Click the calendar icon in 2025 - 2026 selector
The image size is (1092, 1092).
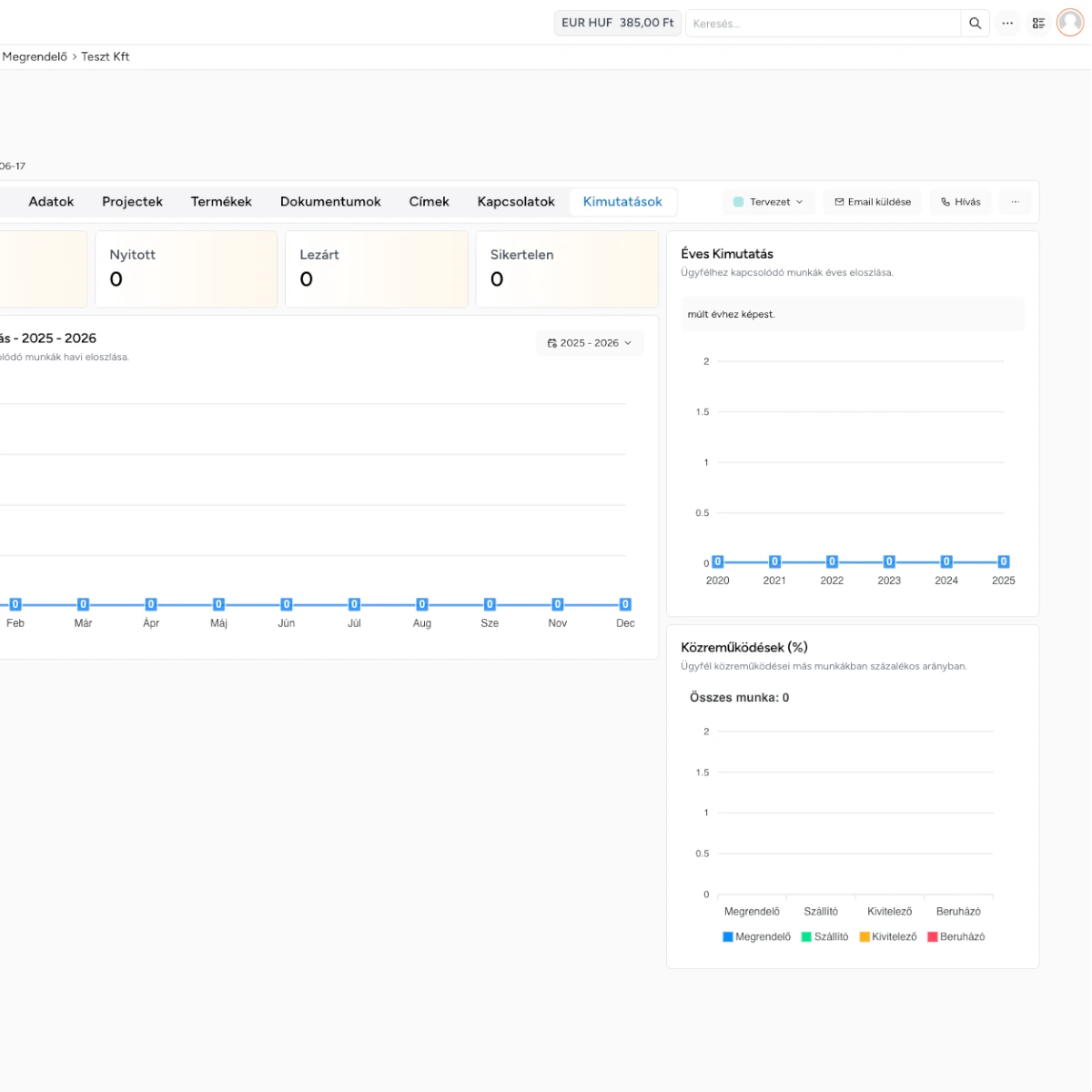point(551,343)
